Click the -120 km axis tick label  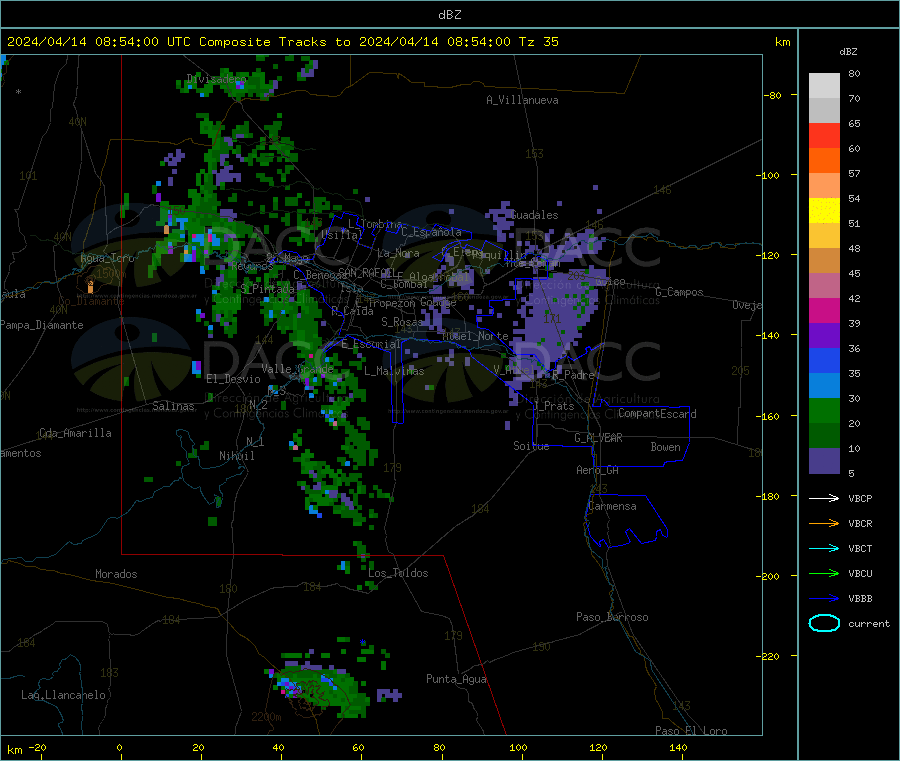pos(767,255)
